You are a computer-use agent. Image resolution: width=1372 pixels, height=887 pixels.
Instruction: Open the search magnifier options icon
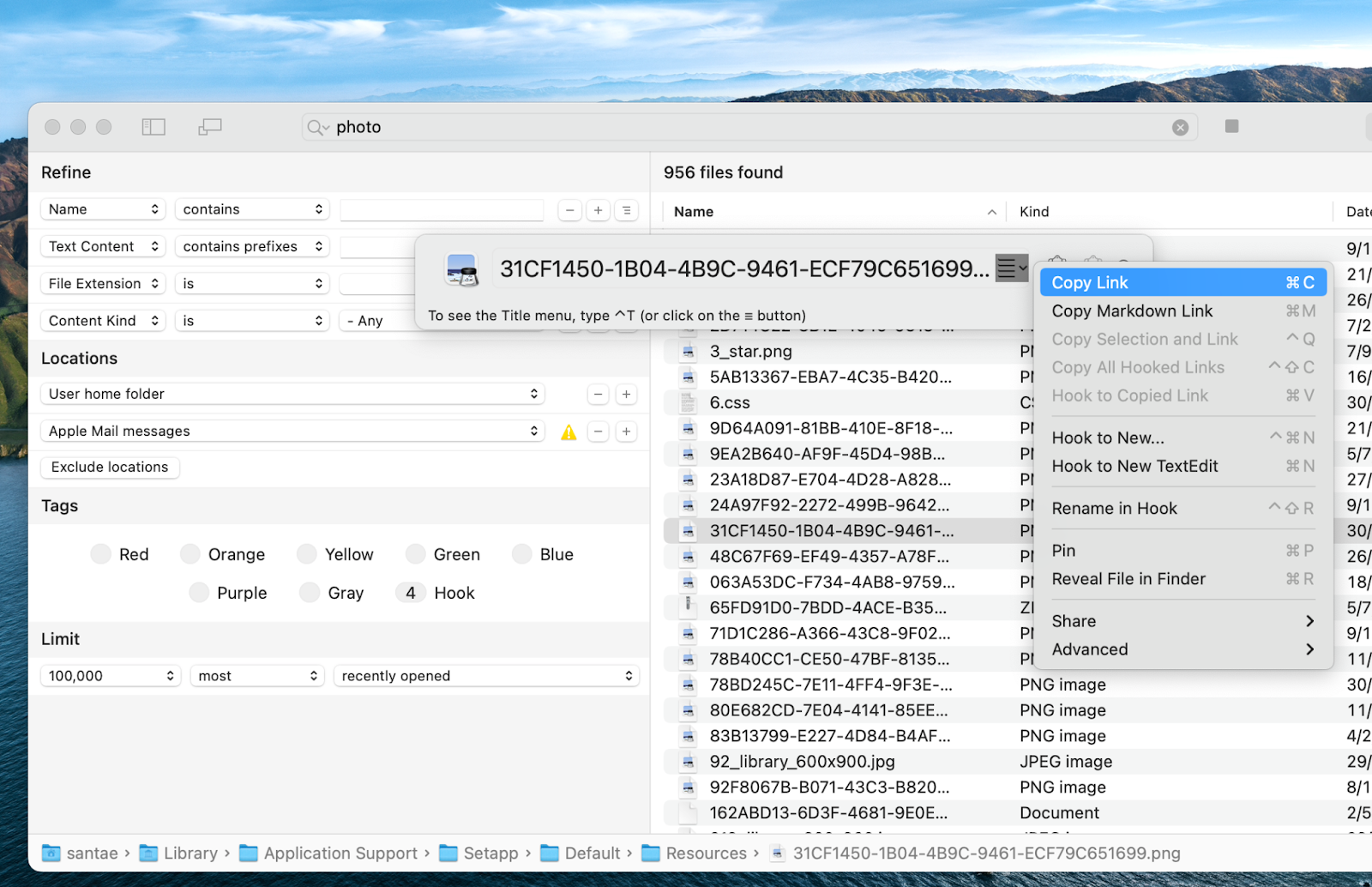(x=318, y=127)
